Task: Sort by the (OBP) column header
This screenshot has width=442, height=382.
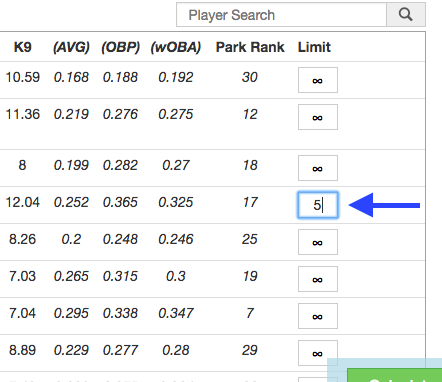Action: 120,47
